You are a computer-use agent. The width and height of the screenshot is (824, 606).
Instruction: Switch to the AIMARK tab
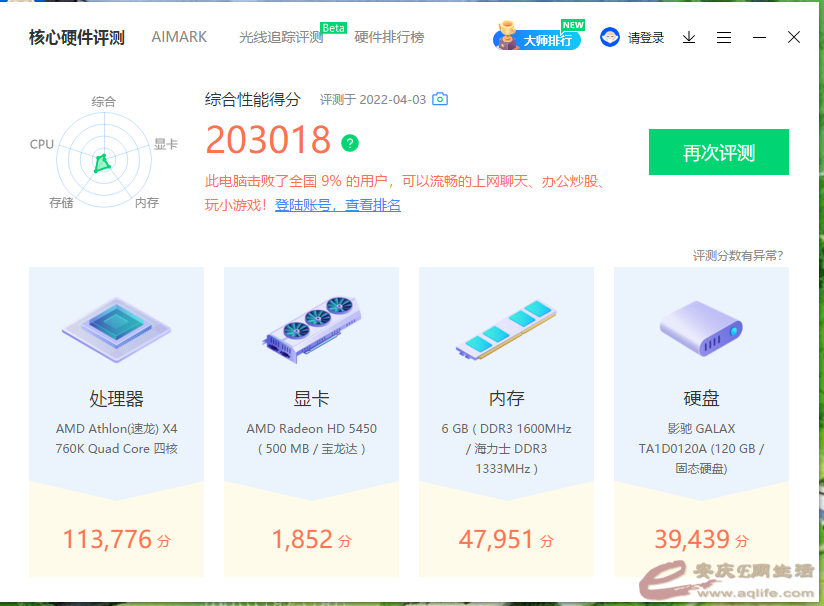coord(179,37)
